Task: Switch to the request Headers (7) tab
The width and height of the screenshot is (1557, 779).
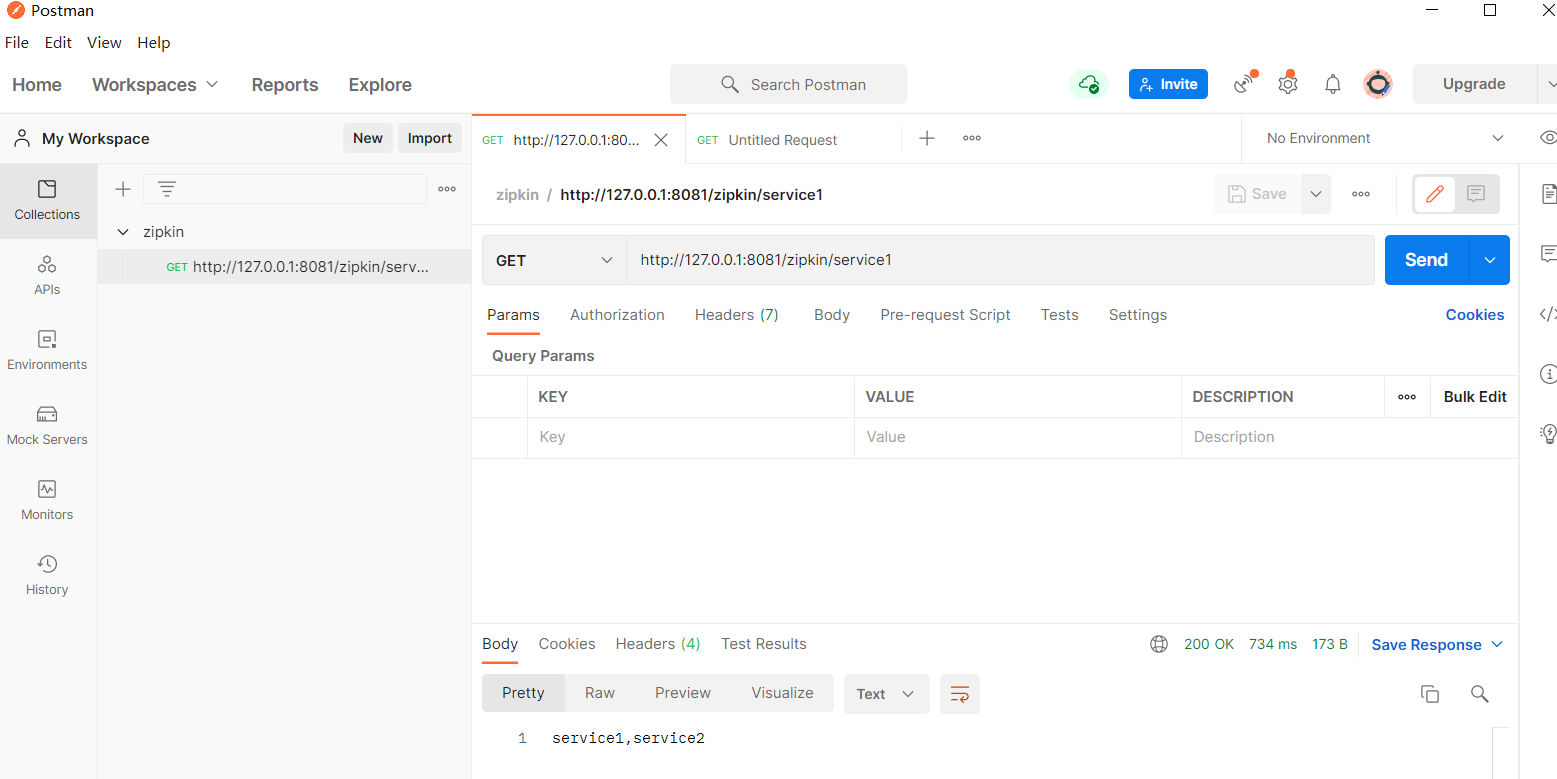Action: click(x=737, y=315)
